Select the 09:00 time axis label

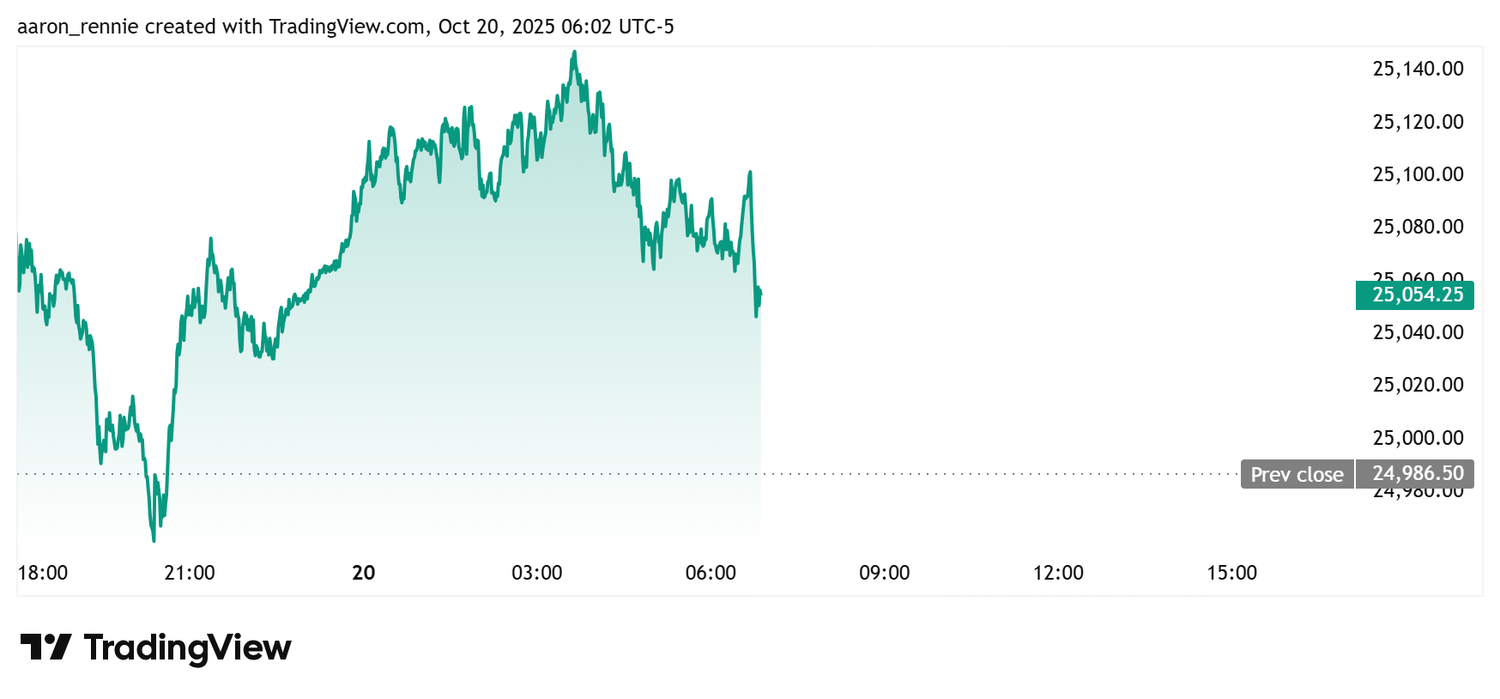pyautogui.click(x=885, y=573)
